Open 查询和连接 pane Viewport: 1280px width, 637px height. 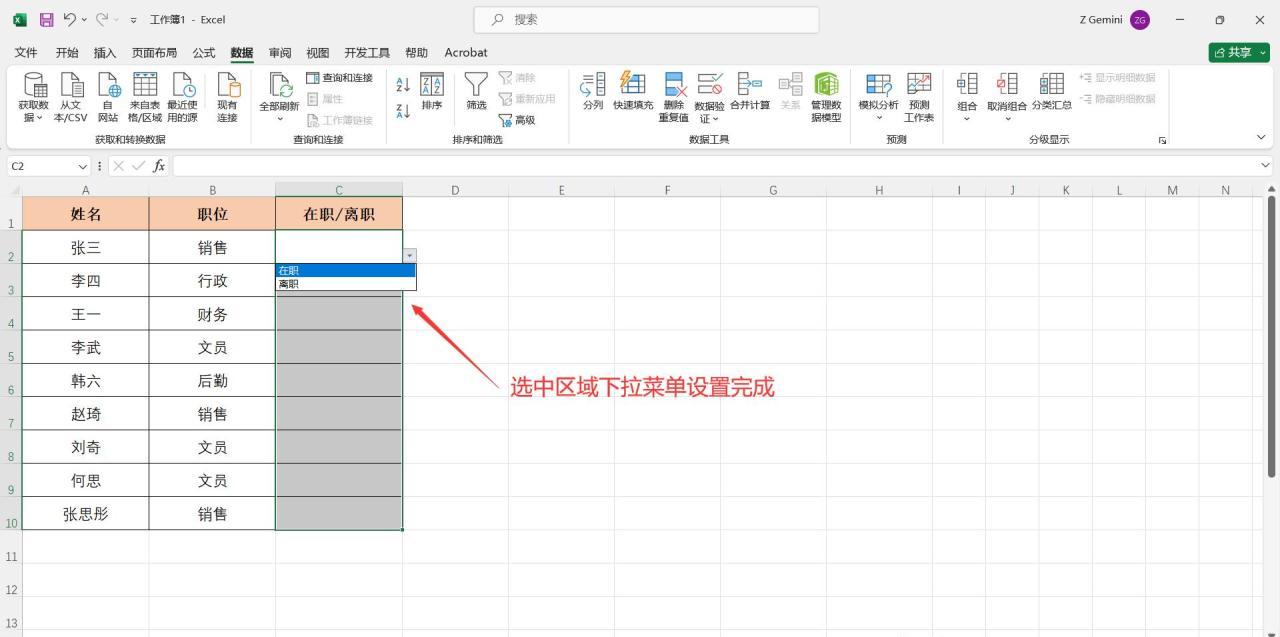tap(339, 78)
